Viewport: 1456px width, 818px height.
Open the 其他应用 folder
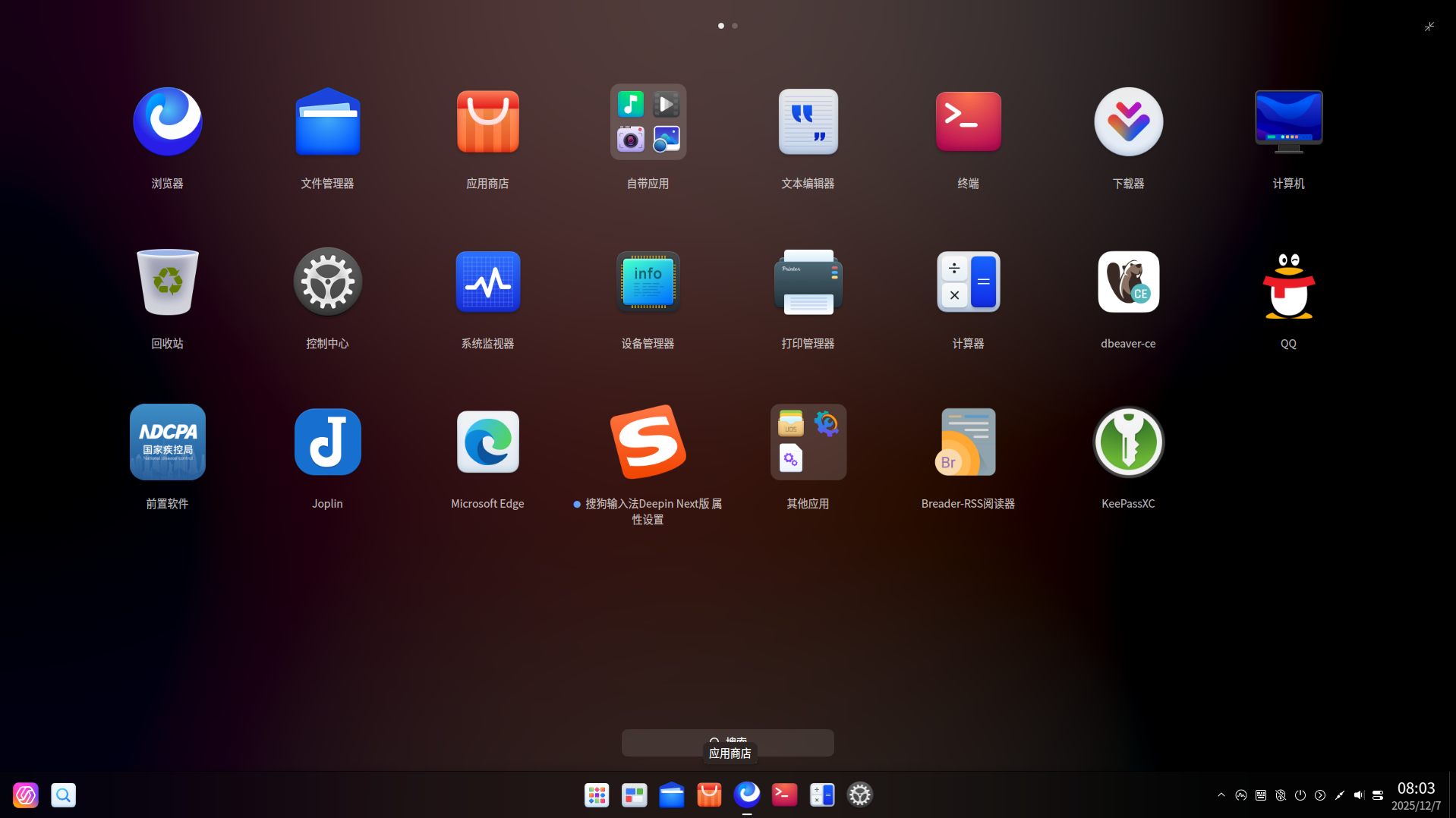click(808, 442)
